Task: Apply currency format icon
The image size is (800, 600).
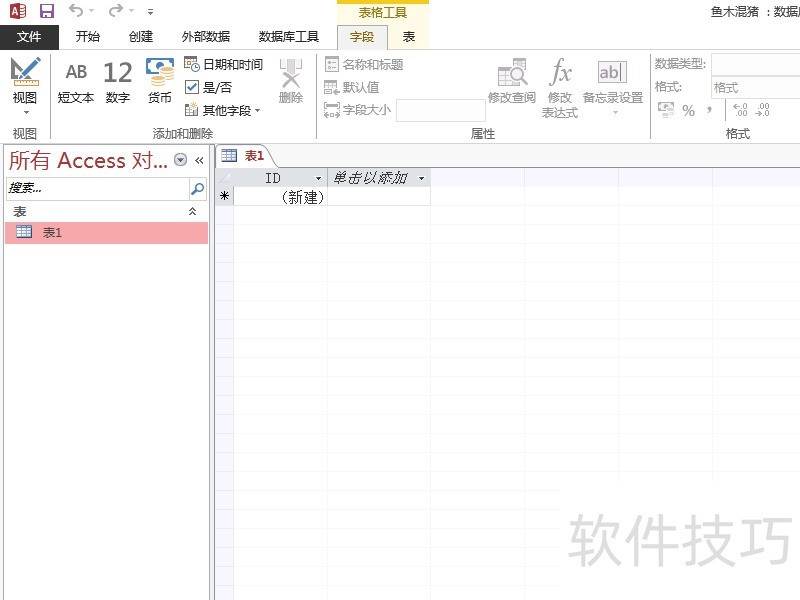Action: point(666,110)
